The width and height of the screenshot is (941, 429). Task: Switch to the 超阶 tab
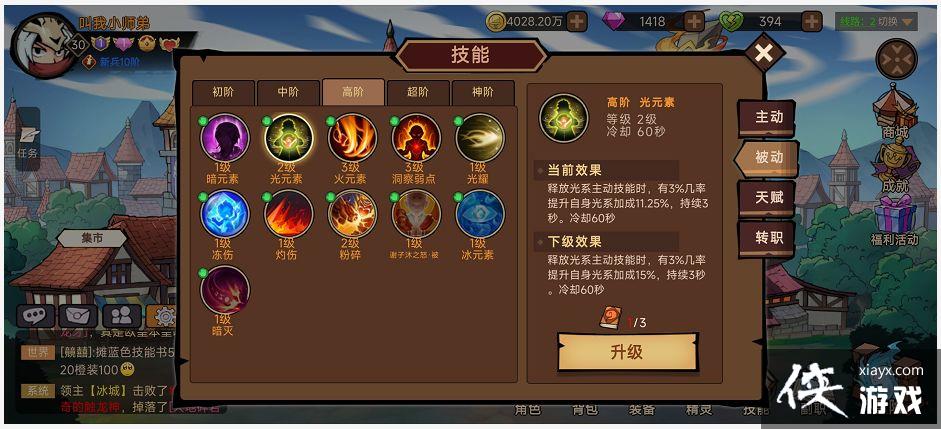(x=418, y=93)
